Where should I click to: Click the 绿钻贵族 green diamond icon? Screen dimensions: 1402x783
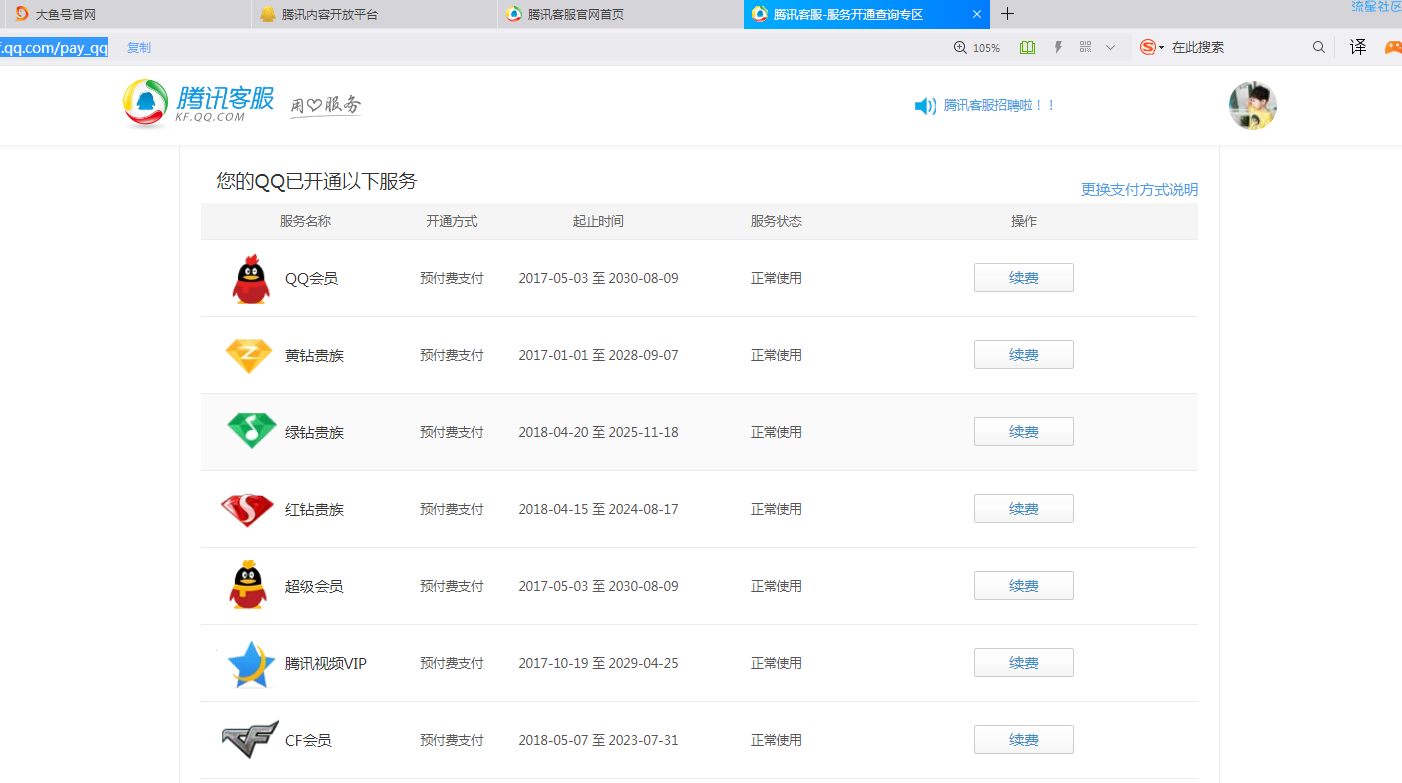251,431
